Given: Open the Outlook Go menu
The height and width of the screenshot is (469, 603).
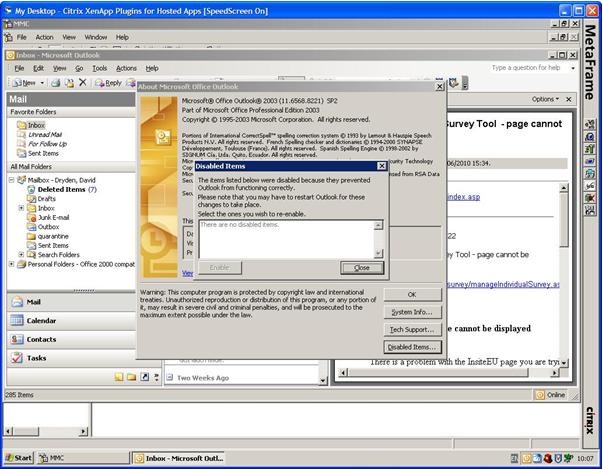Looking at the screenshot, I should 79,68.
